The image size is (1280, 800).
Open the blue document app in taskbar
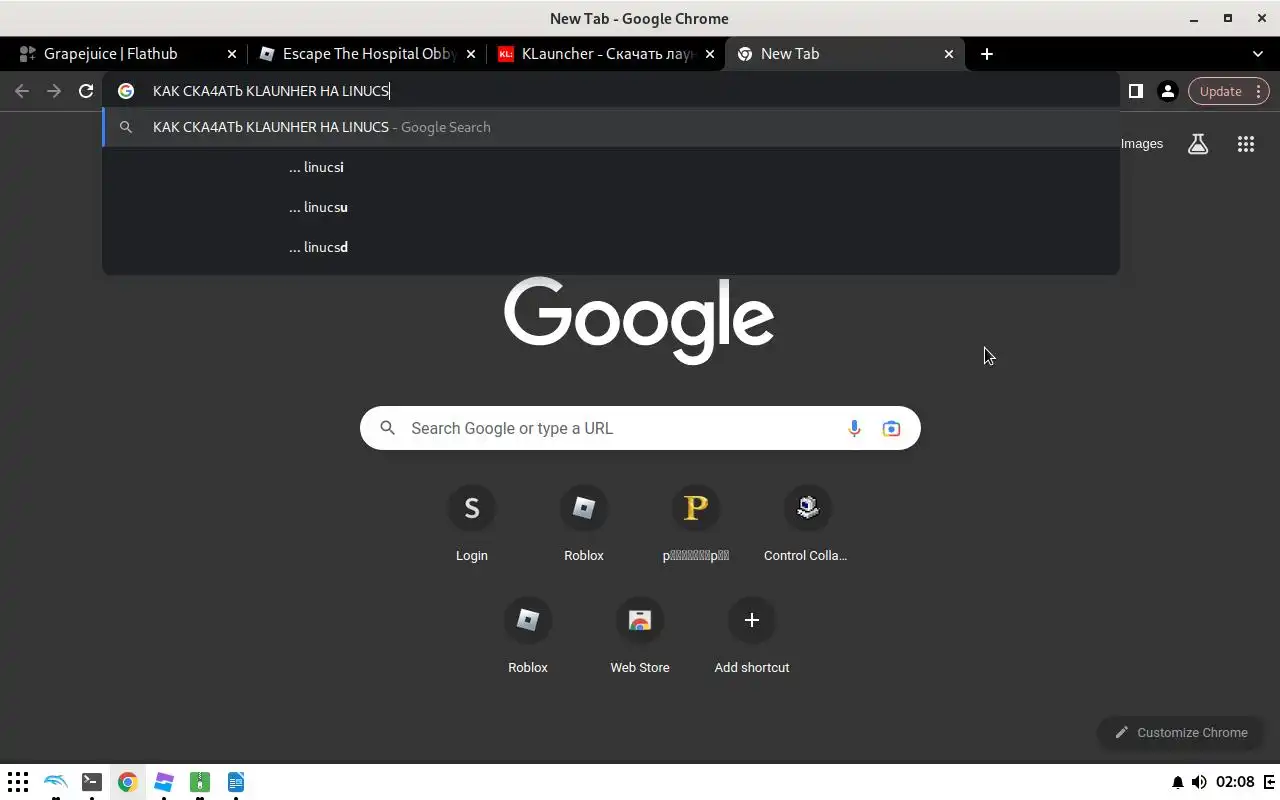pos(236,782)
